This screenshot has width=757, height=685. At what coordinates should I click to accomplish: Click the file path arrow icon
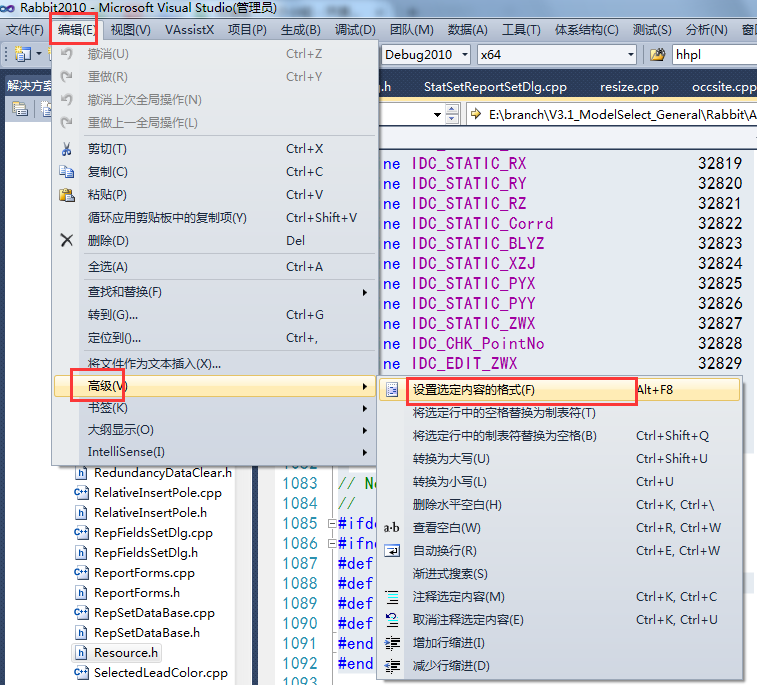[476, 114]
